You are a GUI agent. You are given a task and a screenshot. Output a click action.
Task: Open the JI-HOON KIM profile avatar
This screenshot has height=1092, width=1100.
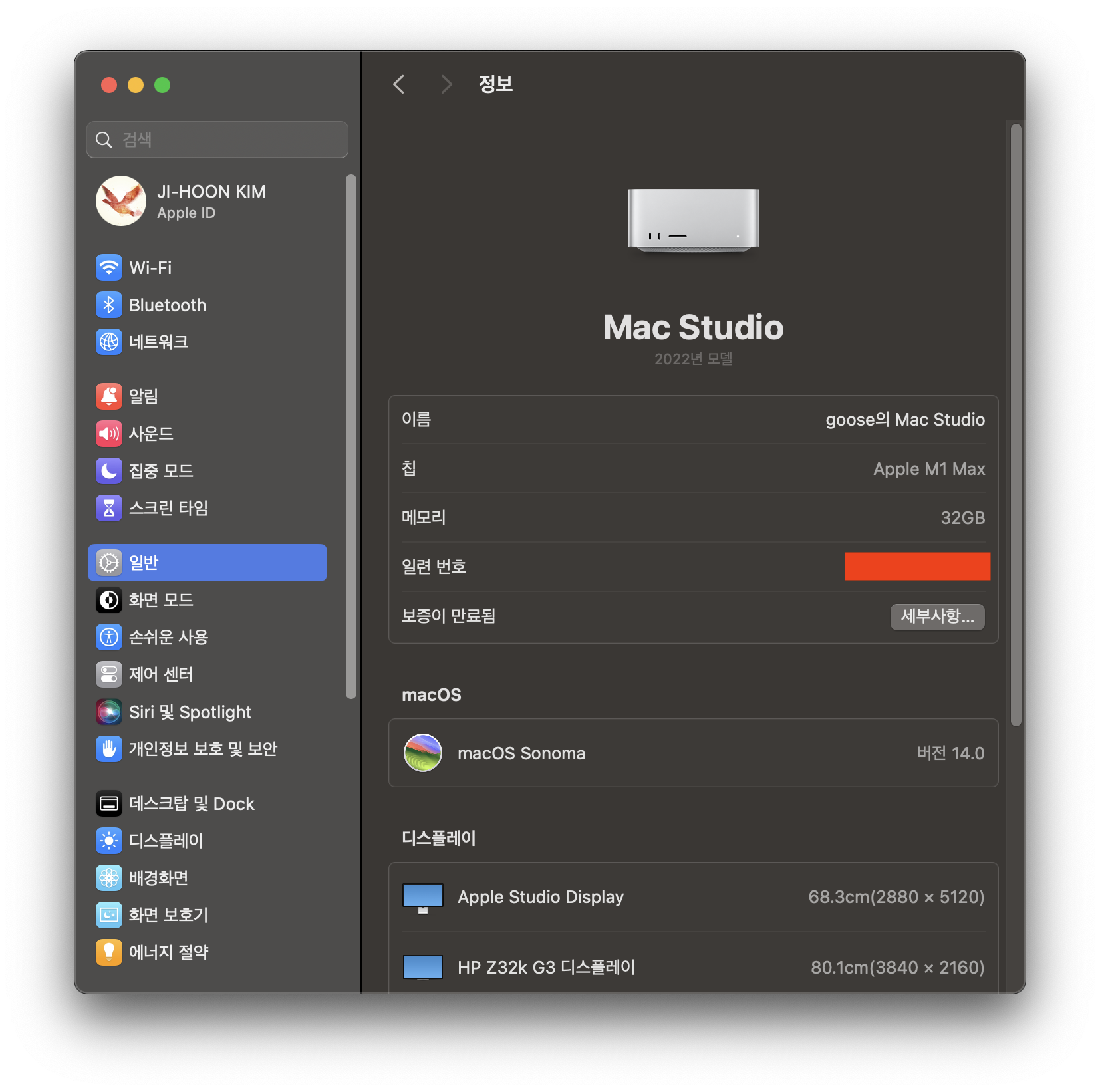(x=121, y=201)
